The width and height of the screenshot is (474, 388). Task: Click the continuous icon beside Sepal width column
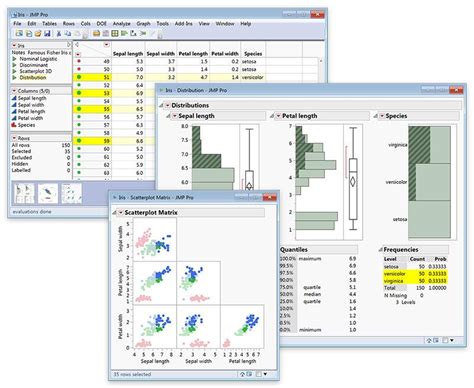click(14, 105)
